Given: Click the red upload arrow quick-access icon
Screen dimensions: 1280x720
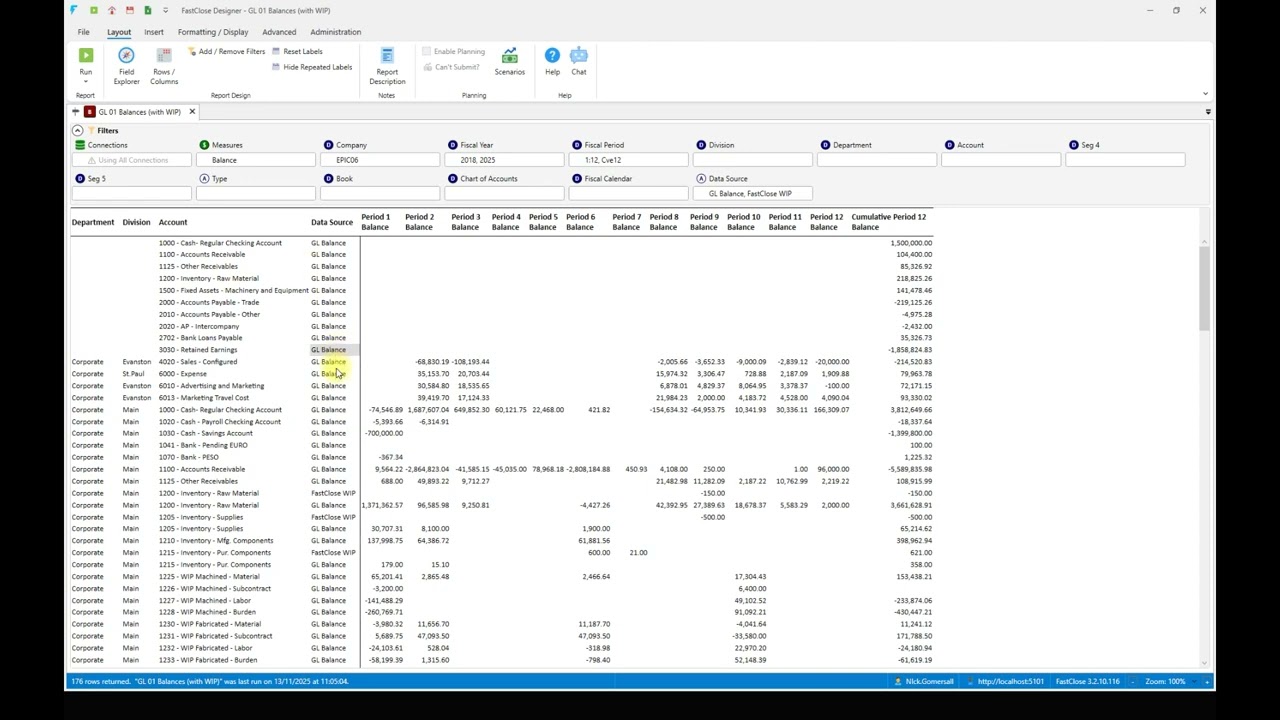Looking at the screenshot, I should [x=111, y=10].
